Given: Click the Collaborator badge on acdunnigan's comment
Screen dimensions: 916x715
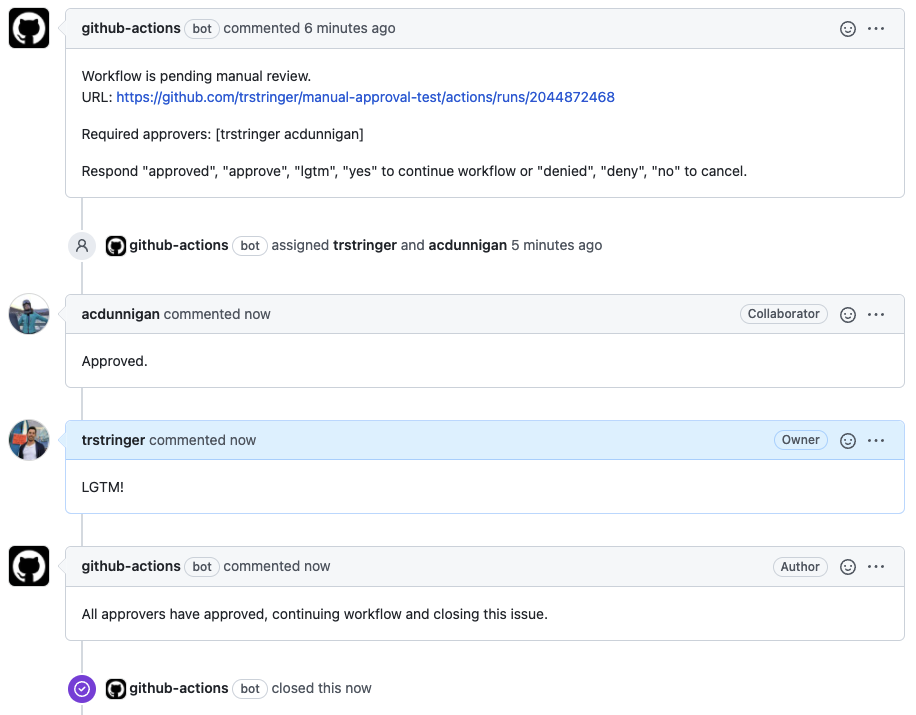Looking at the screenshot, I should 783,314.
